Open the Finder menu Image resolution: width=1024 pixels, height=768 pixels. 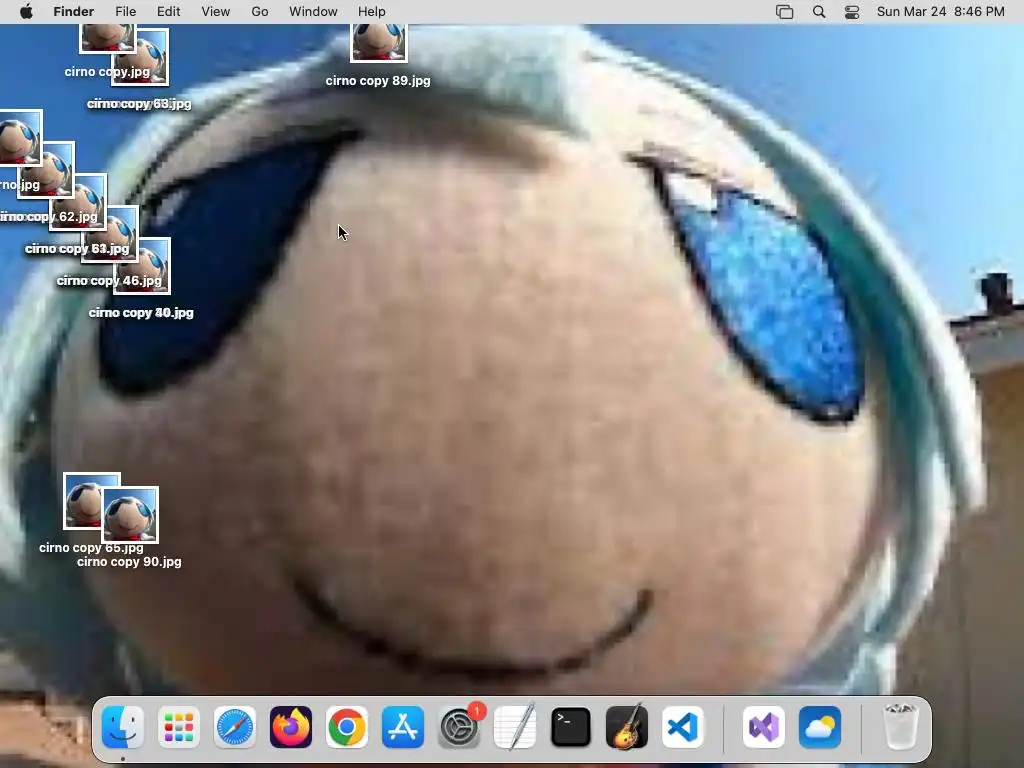coord(74,12)
